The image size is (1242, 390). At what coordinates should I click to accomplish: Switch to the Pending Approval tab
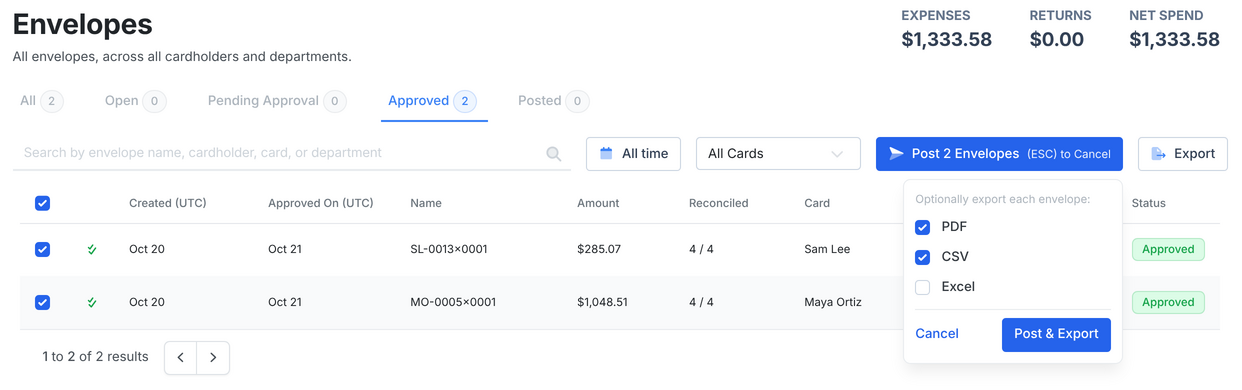click(x=277, y=101)
